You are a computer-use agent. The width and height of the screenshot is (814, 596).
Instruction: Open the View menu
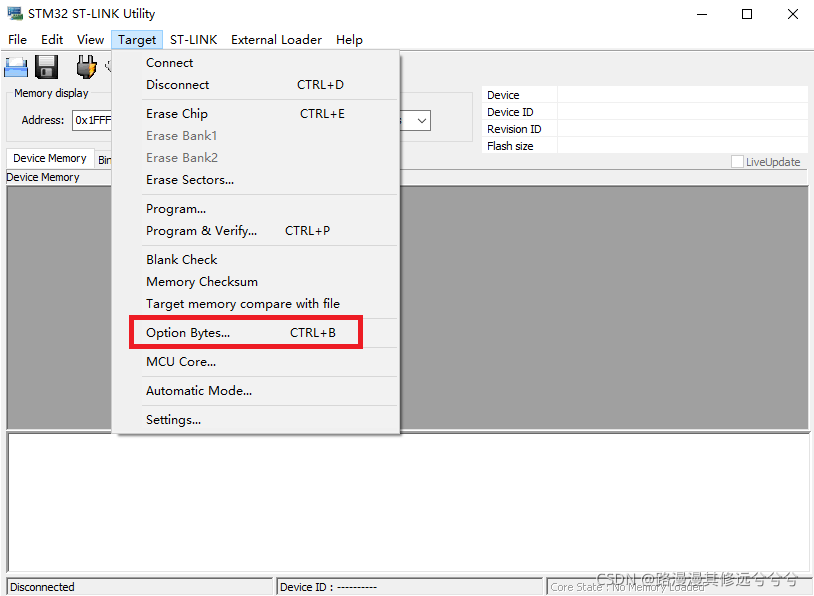point(90,40)
